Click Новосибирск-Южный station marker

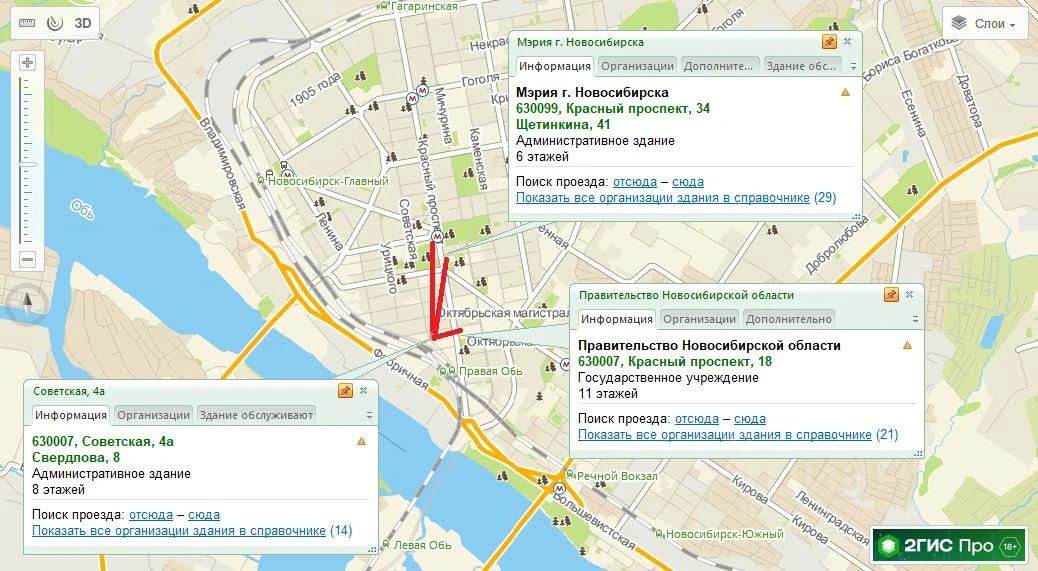[659, 533]
